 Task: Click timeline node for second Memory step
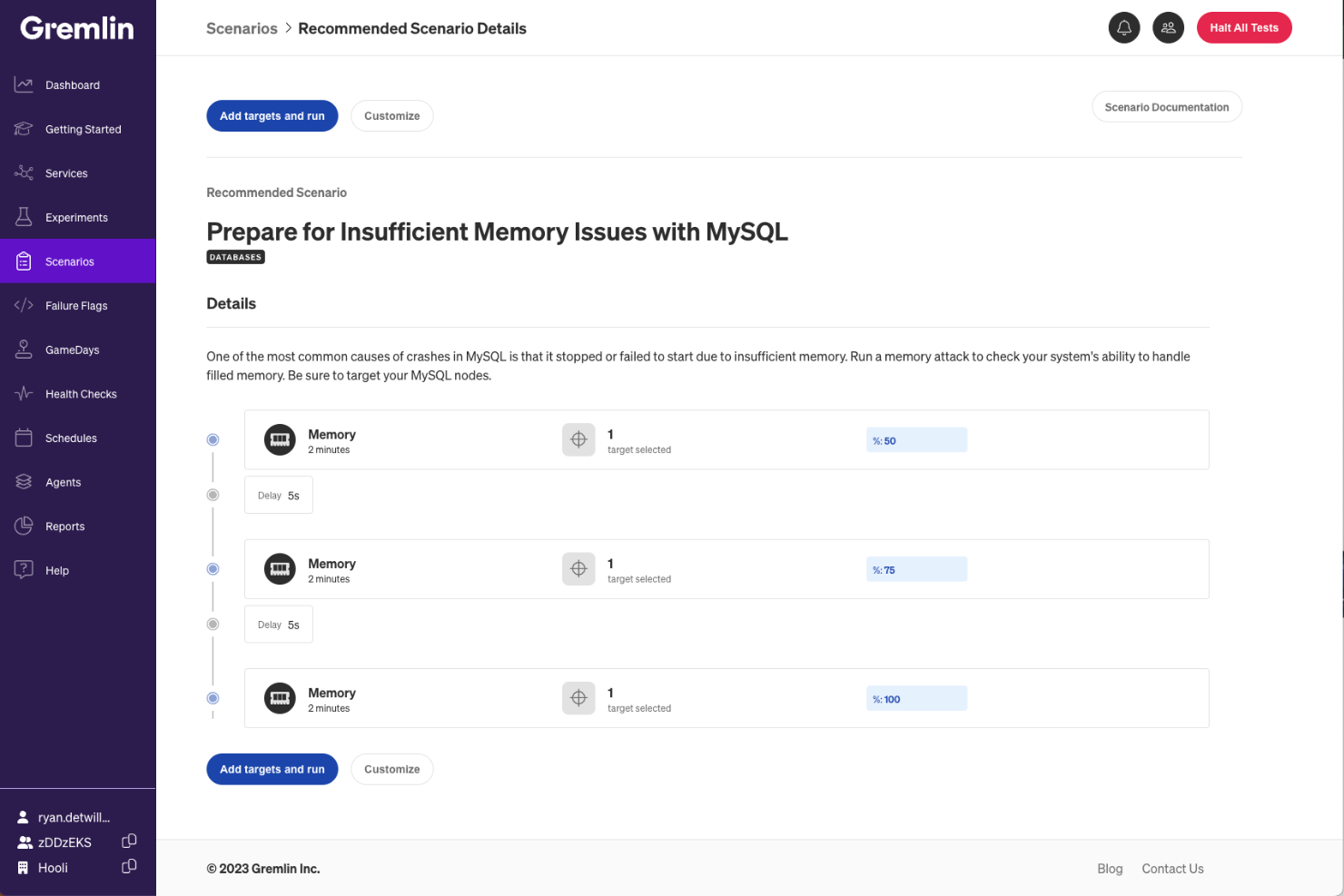click(212, 569)
